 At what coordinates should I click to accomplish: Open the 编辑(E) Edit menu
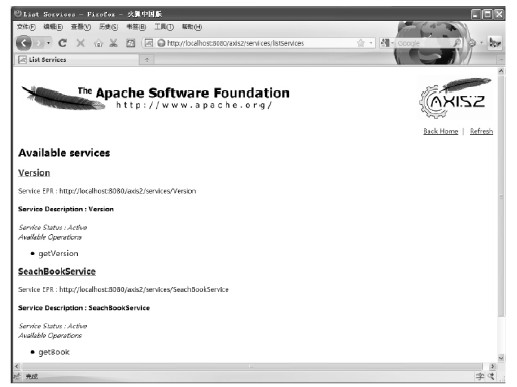coord(53,27)
